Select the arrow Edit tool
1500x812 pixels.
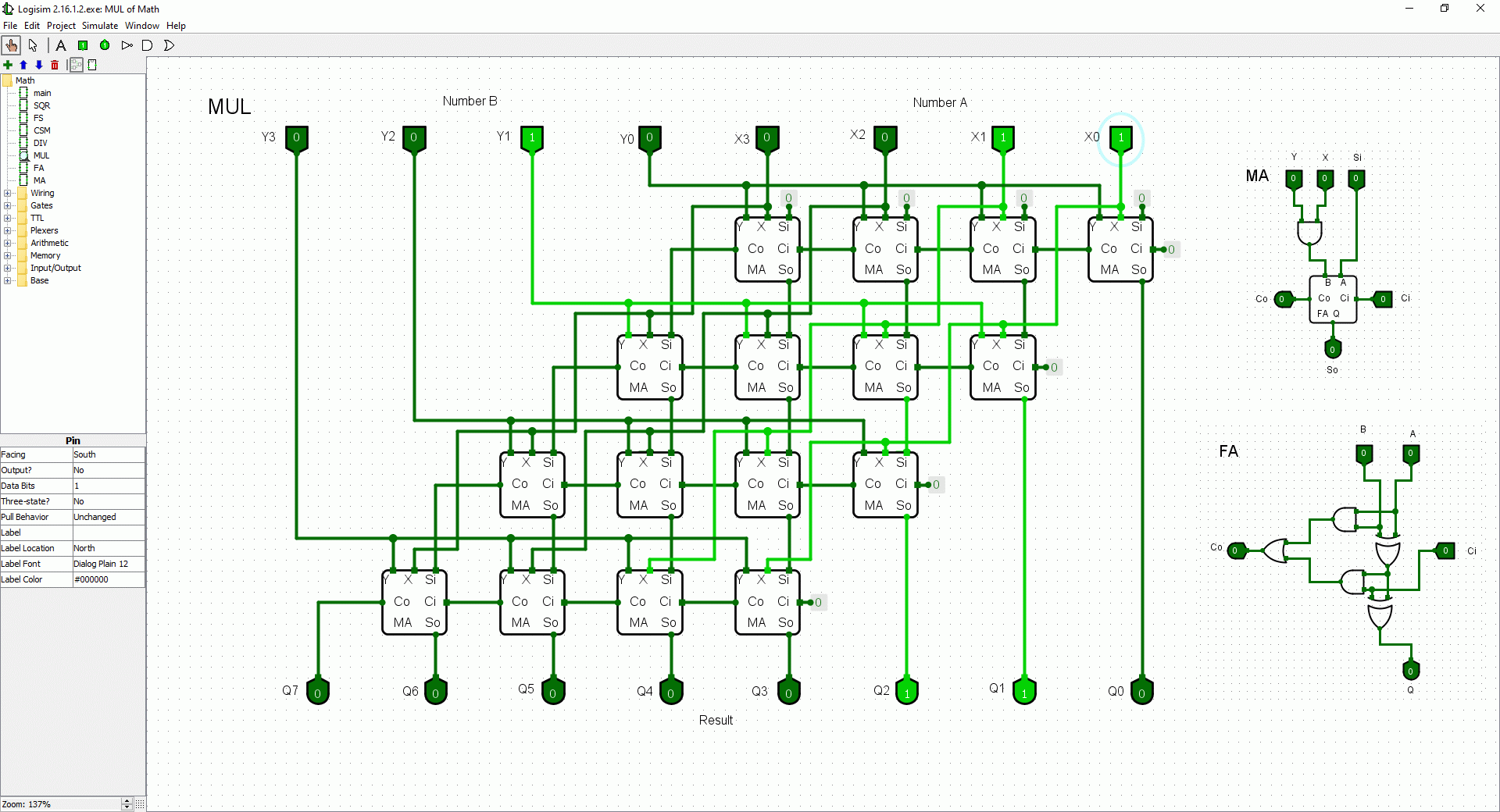[33, 45]
